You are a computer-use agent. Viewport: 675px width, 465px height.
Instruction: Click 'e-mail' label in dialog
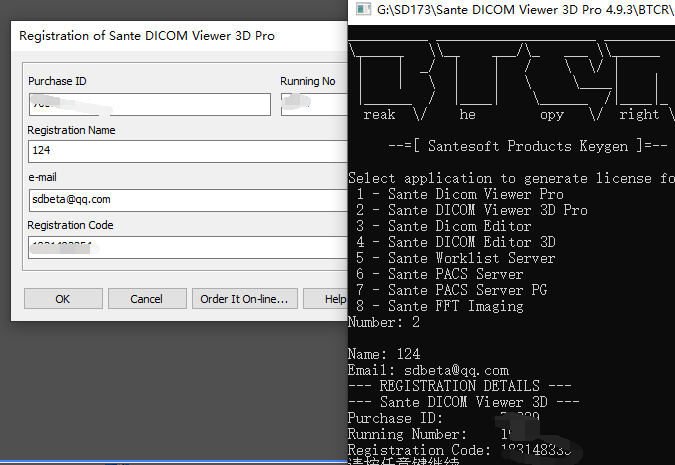[x=42, y=177]
